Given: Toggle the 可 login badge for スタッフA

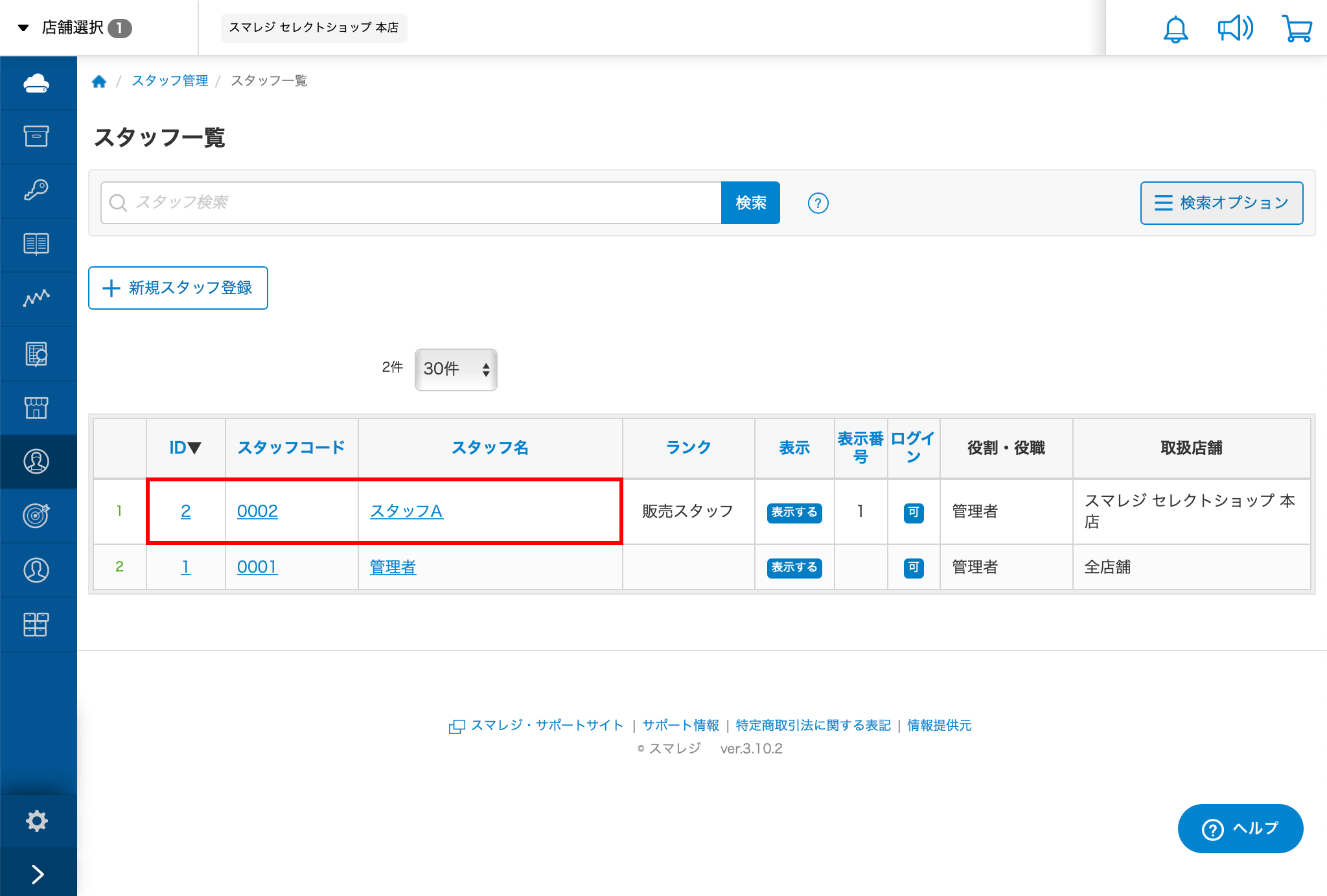Looking at the screenshot, I should pos(914,512).
